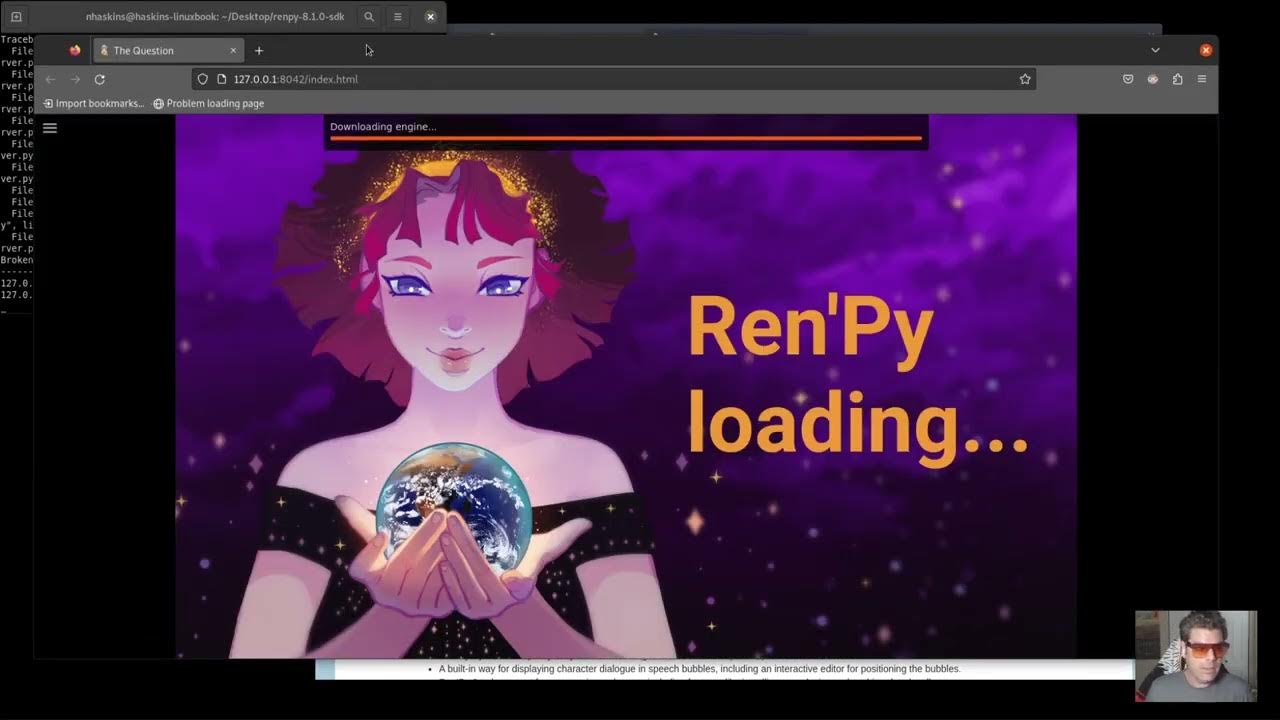Close the terminal window
This screenshot has width=1280, height=720.
pos(430,17)
